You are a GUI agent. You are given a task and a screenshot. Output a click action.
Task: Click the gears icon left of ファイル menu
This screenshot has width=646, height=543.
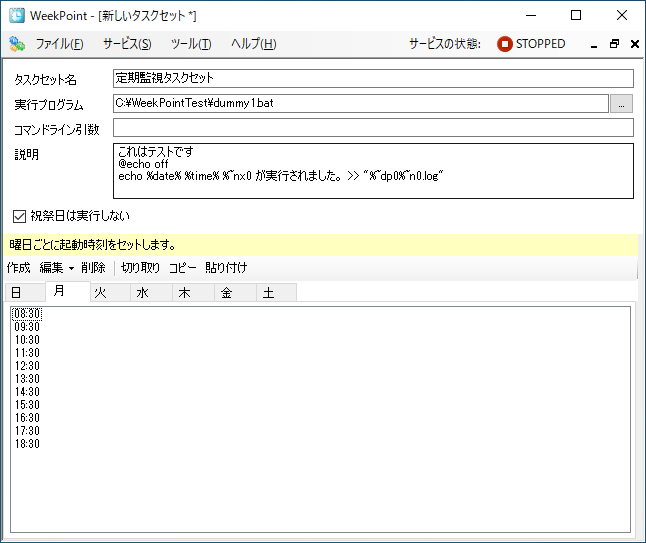point(17,44)
